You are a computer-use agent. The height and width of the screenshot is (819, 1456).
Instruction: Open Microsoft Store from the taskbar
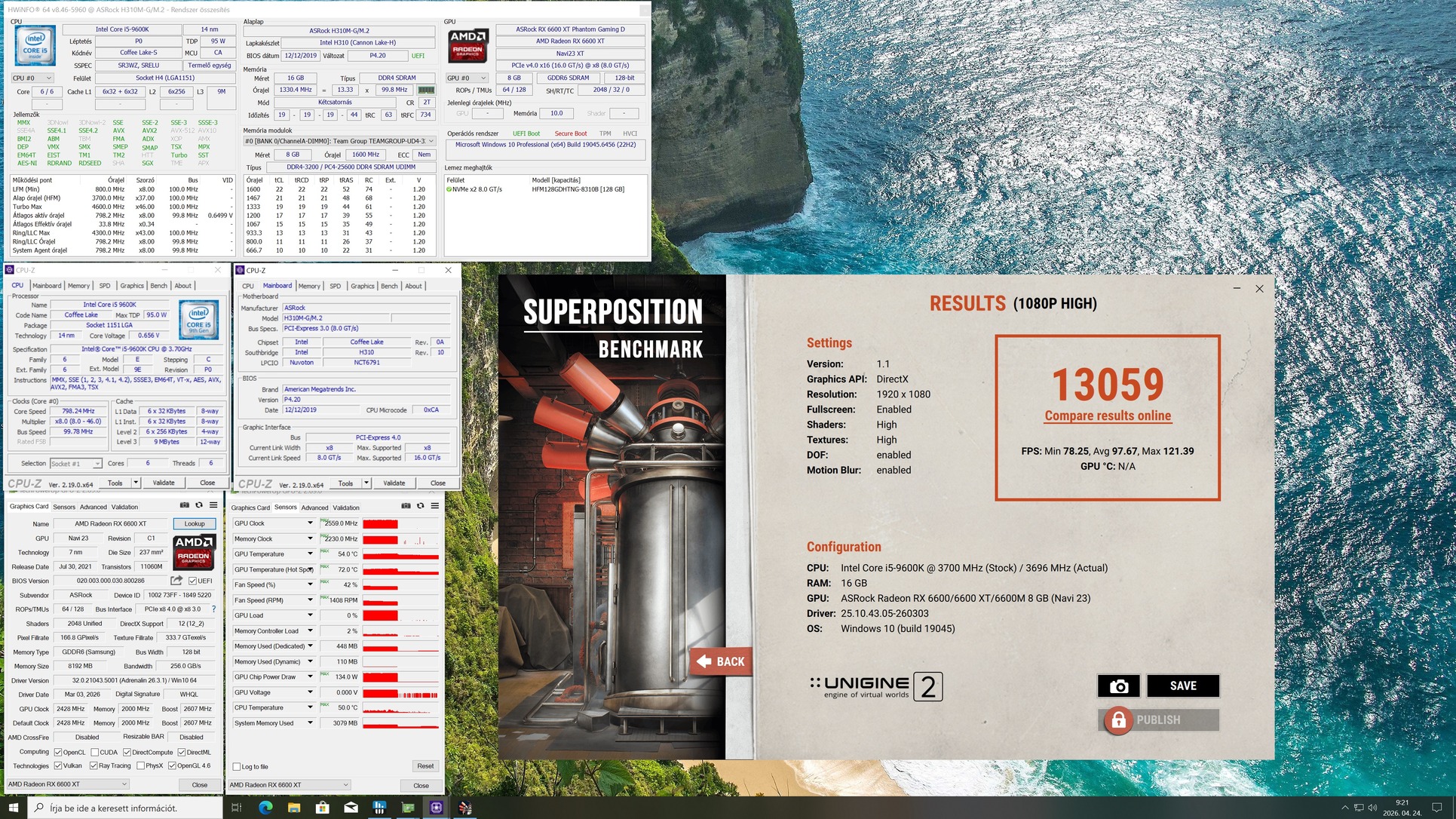point(322,808)
